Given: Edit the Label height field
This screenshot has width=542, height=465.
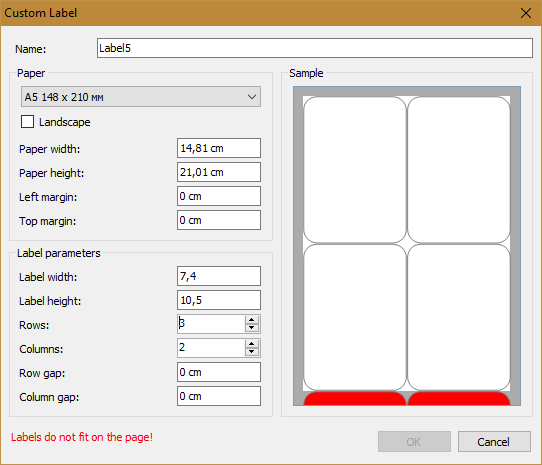Looking at the screenshot, I should [219, 300].
